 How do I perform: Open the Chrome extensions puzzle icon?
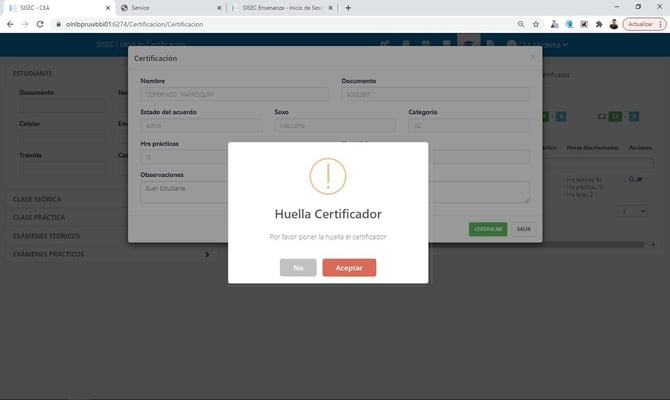click(x=598, y=23)
